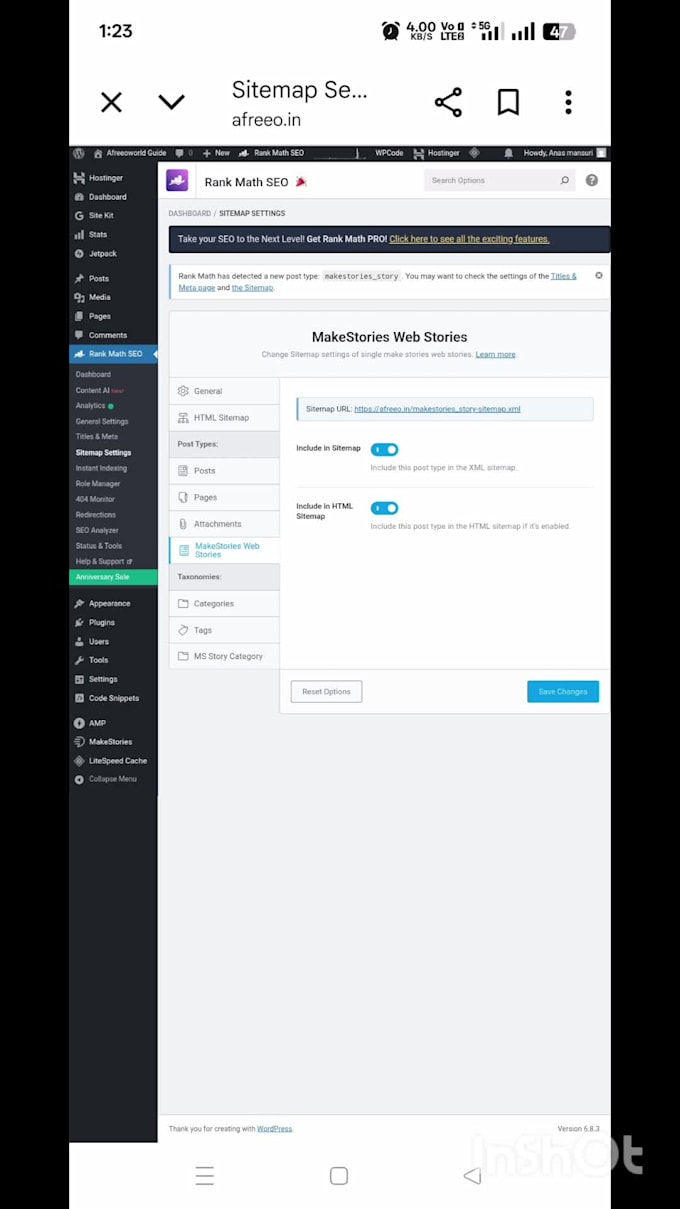This screenshot has width=680, height=1209.
Task: Go to DASHBOARD breadcrumb link
Action: [x=189, y=213]
